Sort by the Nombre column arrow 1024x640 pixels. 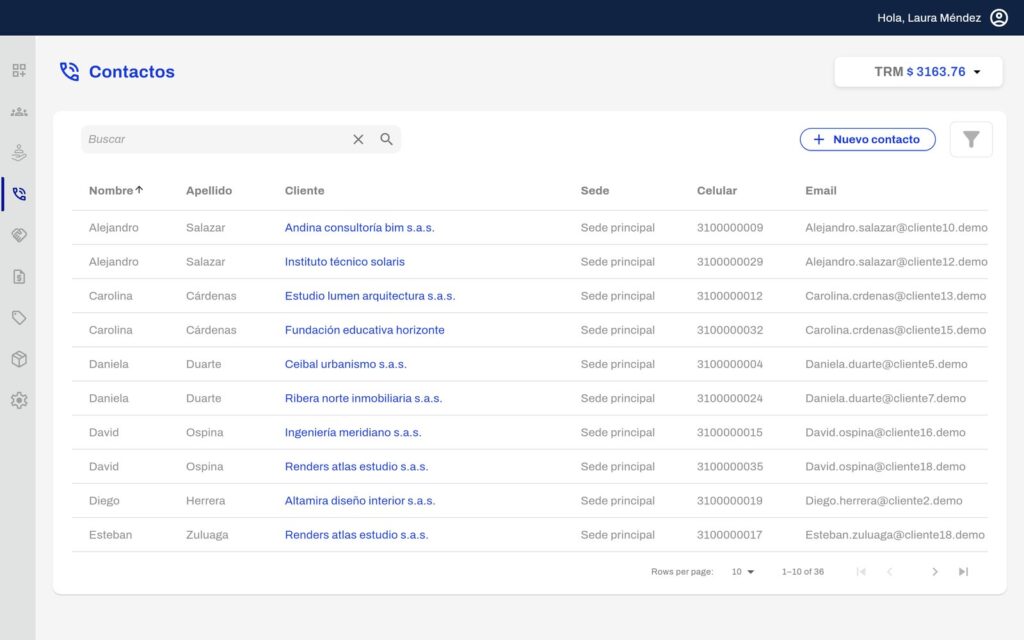point(139,190)
